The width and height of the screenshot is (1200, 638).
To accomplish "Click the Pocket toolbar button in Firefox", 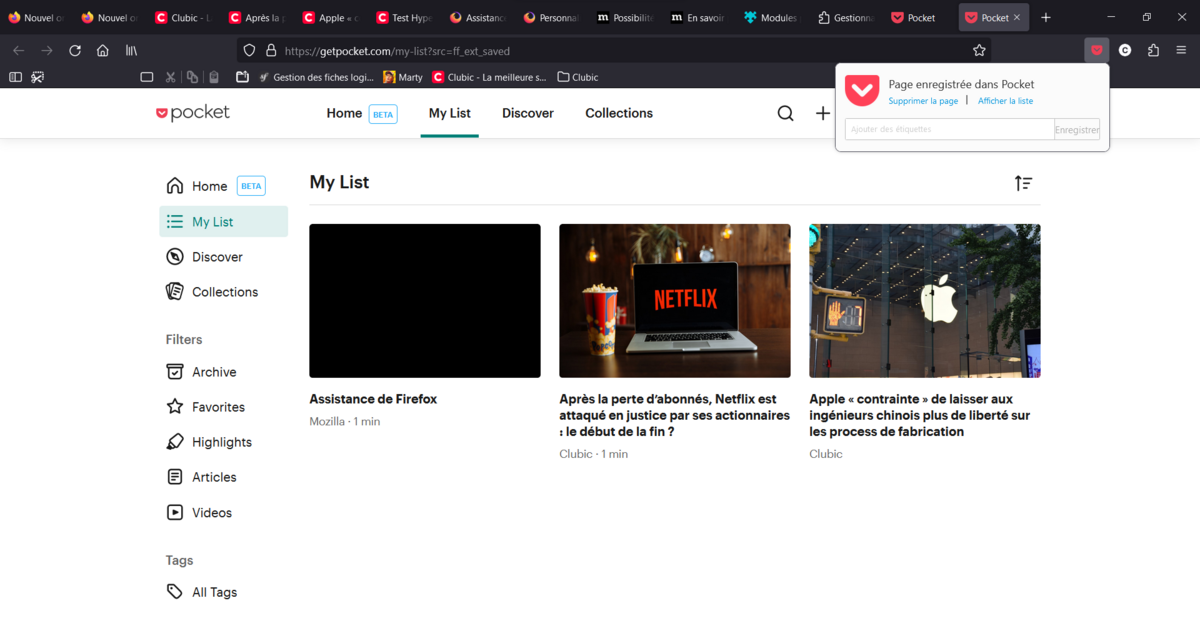I will click(x=1097, y=50).
